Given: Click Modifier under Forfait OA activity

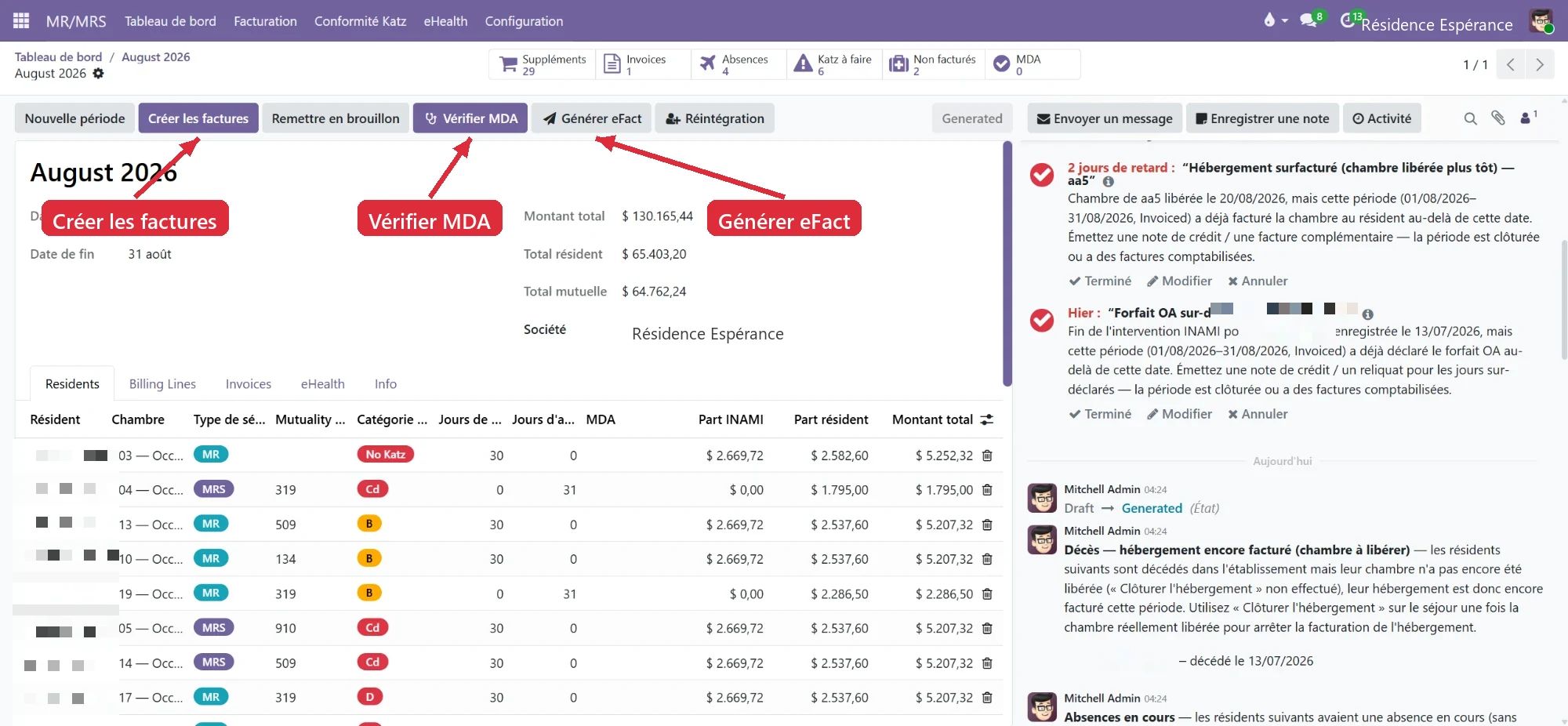Looking at the screenshot, I should (x=1179, y=414).
